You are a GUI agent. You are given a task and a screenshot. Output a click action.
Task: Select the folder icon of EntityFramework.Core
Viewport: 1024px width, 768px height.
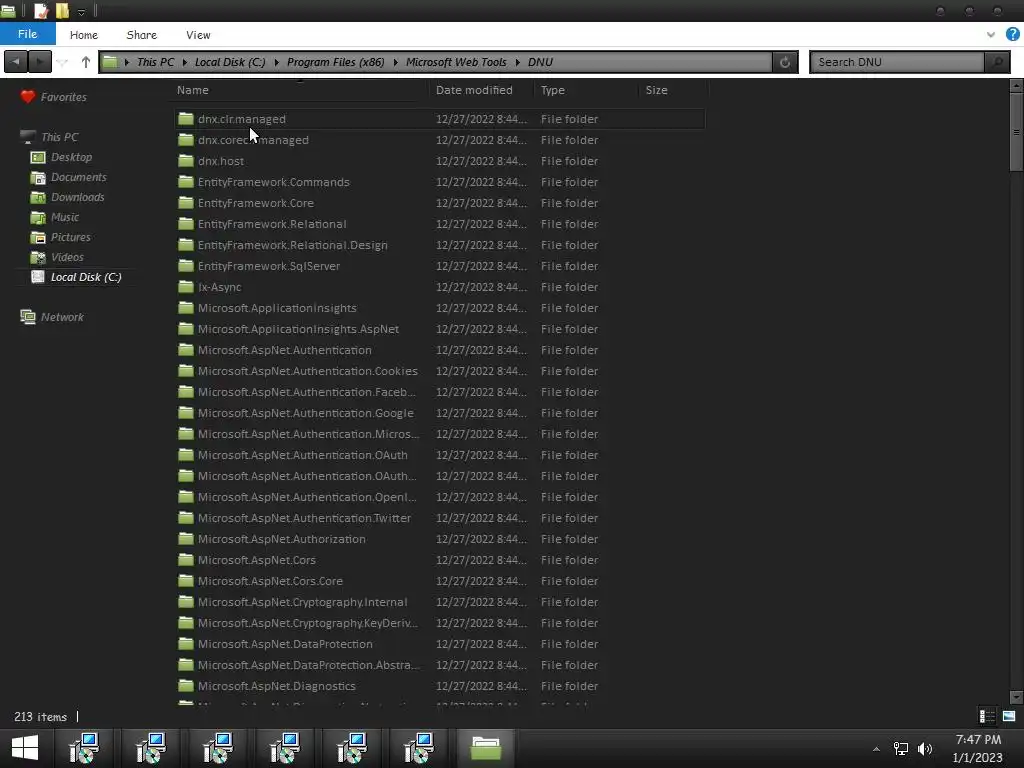click(186, 202)
